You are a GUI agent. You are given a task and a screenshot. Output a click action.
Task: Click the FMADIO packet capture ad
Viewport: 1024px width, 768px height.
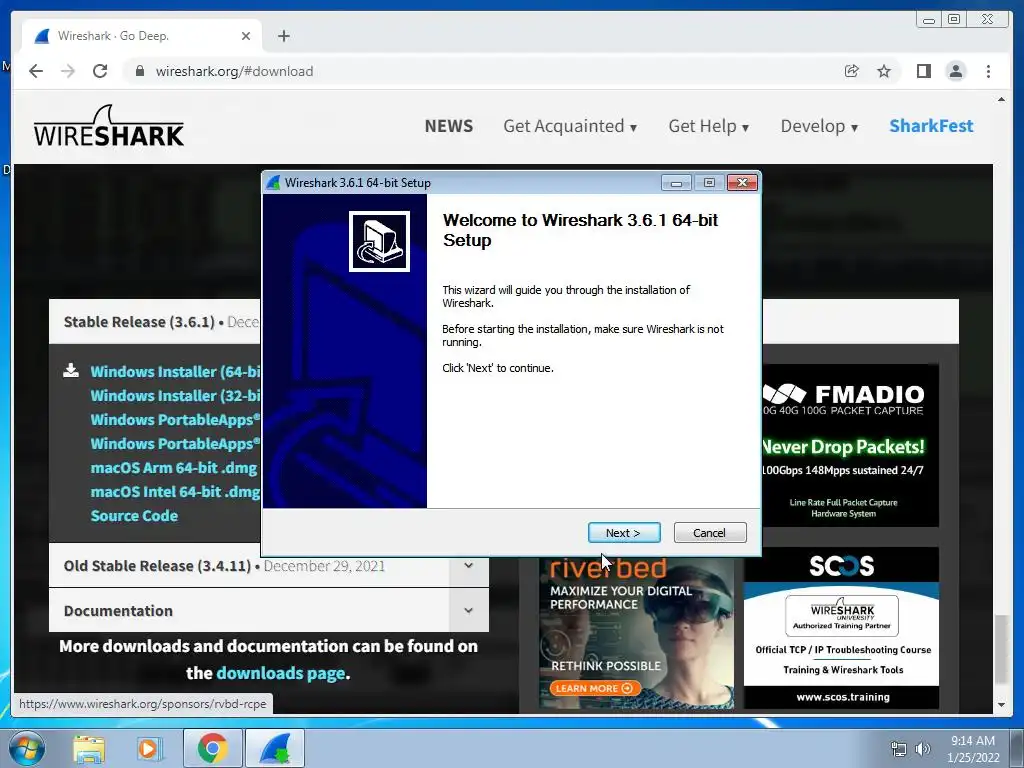[850, 445]
